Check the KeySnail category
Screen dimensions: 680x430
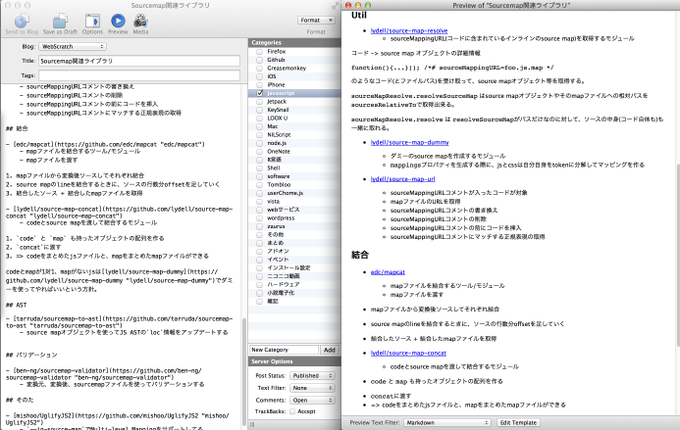259,110
